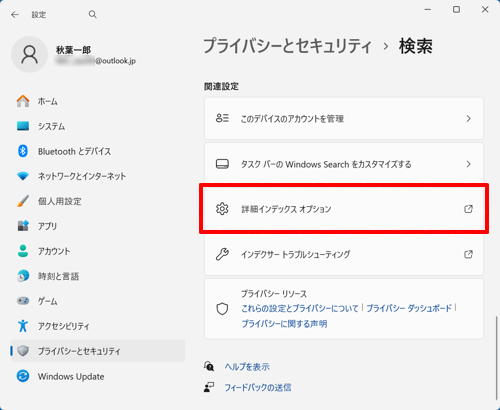Image resolution: width=500 pixels, height=410 pixels.
Task: Select Windows Update in sidebar
Action: pos(98,376)
